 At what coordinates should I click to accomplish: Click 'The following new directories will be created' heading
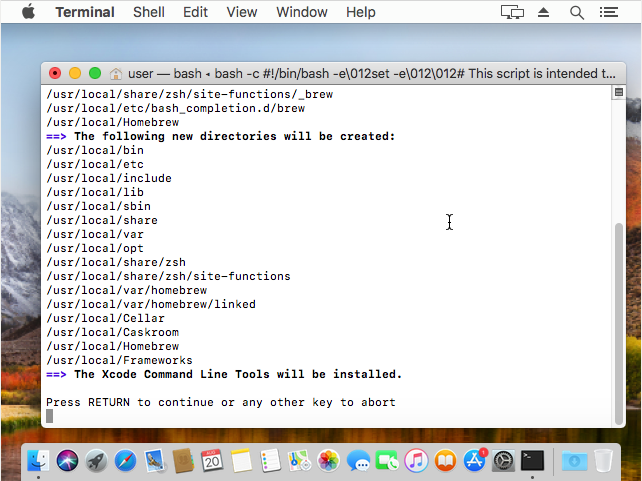tap(234, 136)
